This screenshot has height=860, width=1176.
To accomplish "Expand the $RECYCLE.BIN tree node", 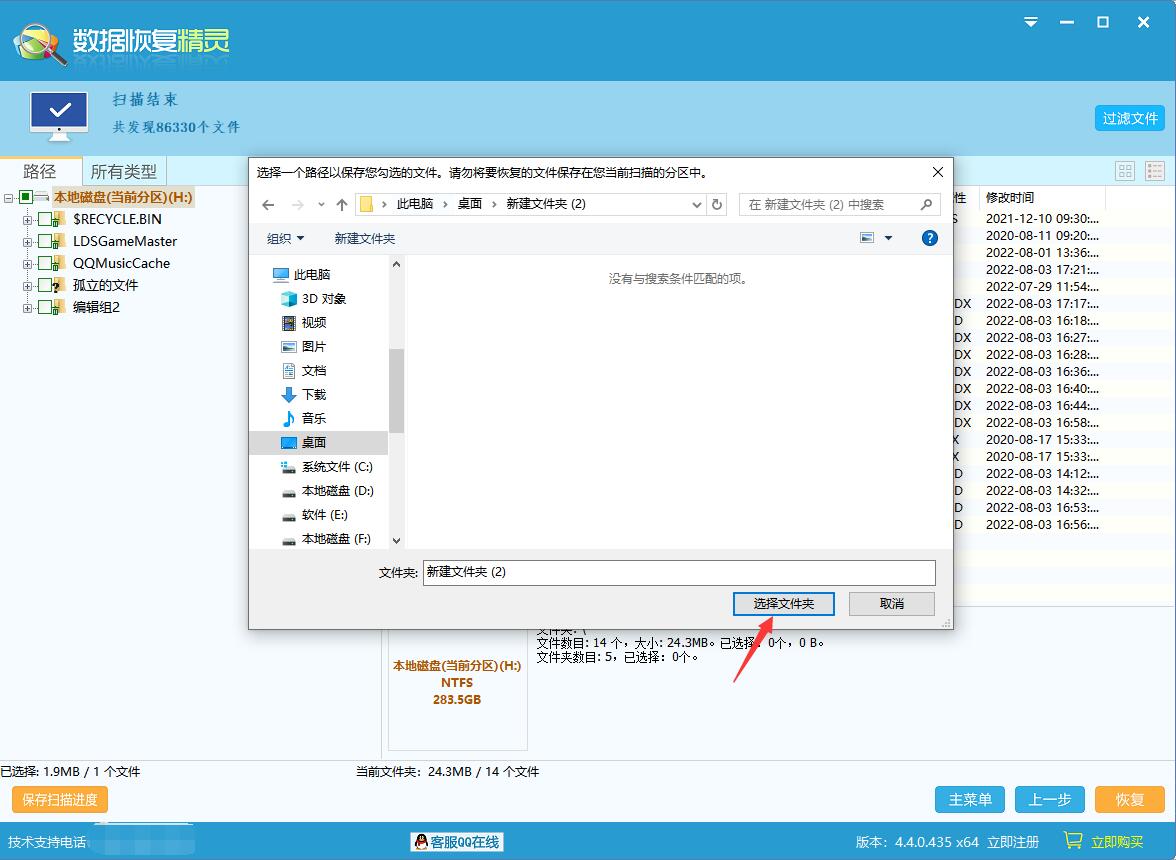I will (x=27, y=220).
